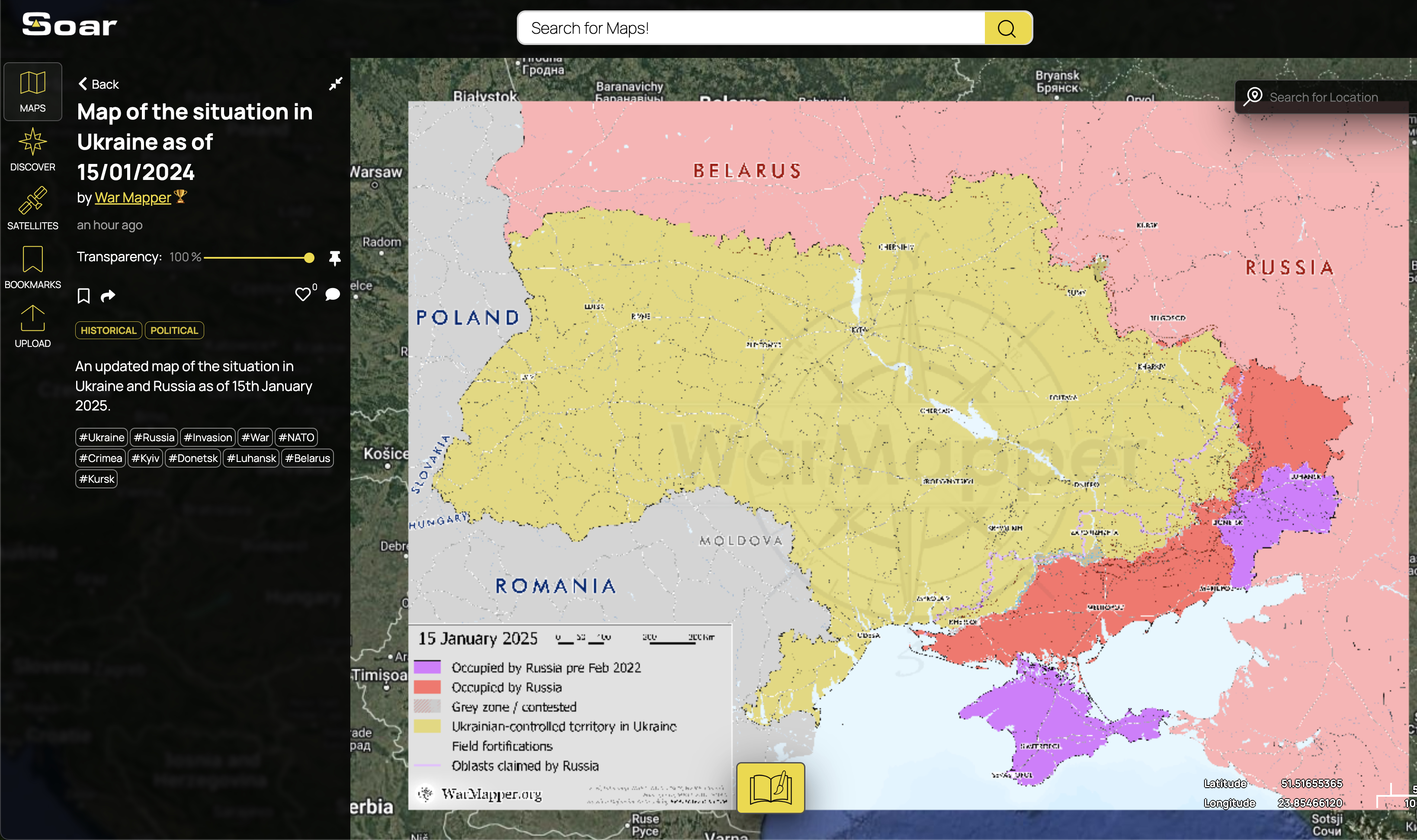
Task: Open the yellow map legend book button
Action: pyautogui.click(x=770, y=787)
